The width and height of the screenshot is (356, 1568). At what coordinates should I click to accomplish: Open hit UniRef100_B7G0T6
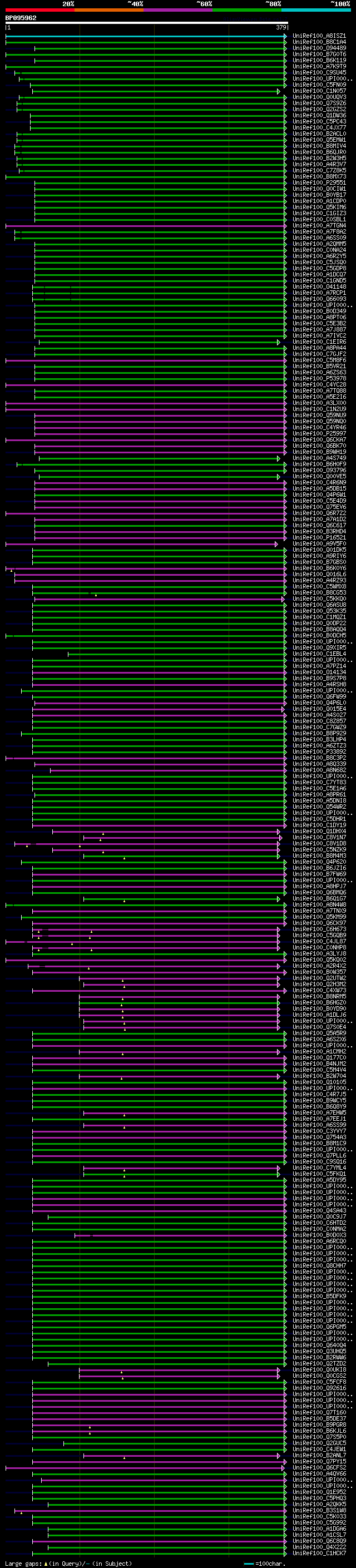point(319,54)
